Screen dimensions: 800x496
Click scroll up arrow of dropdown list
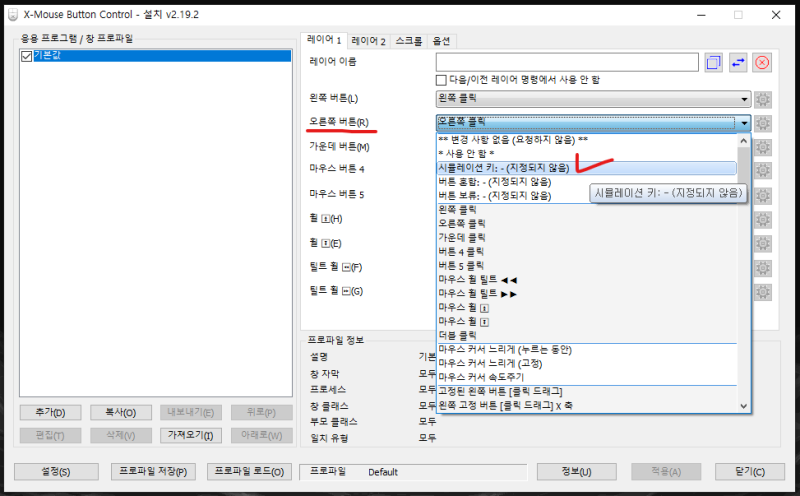744,140
